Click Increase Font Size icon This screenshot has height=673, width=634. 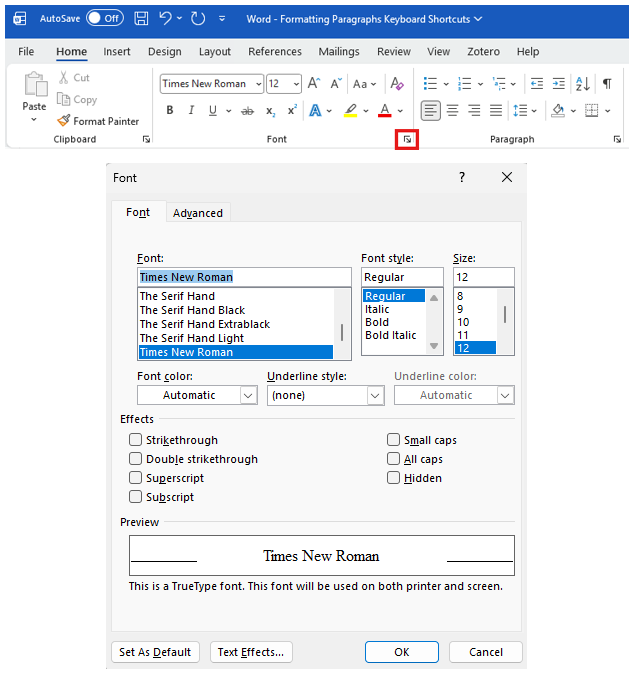point(314,83)
